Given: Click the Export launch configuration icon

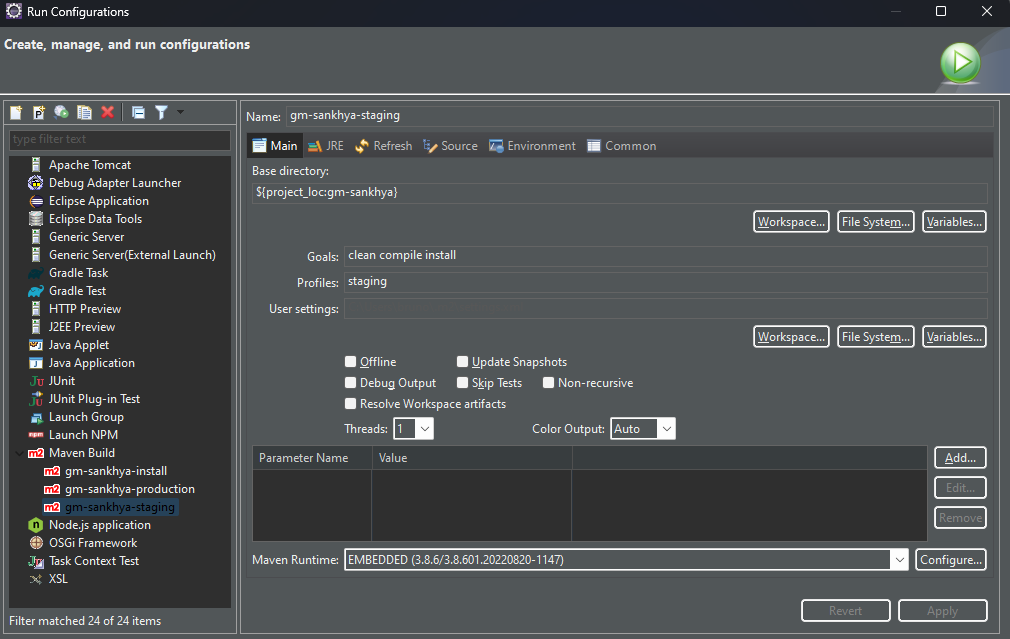Looking at the screenshot, I should 61,113.
